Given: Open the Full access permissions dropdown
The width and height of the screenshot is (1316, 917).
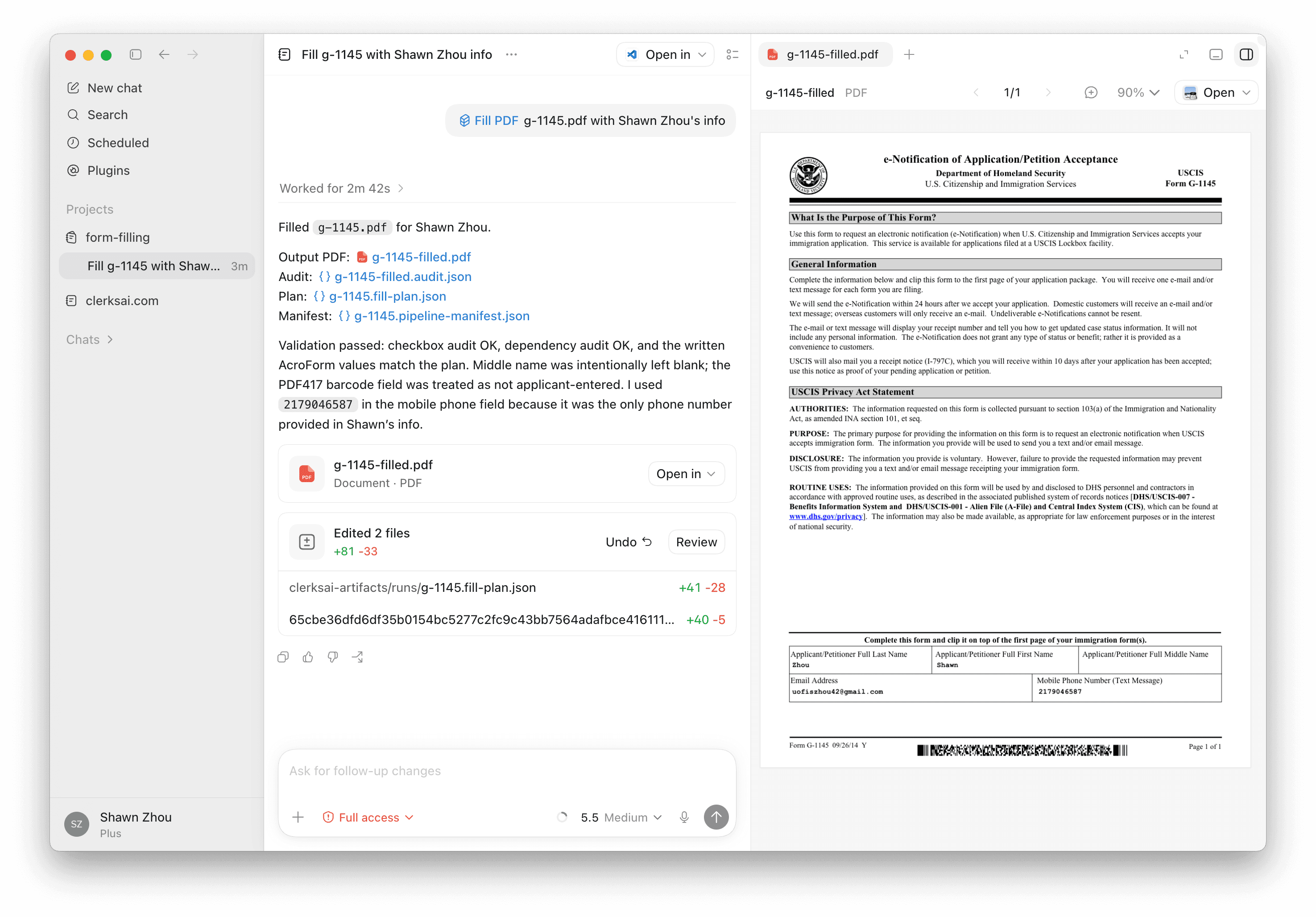Looking at the screenshot, I should pyautogui.click(x=368, y=817).
